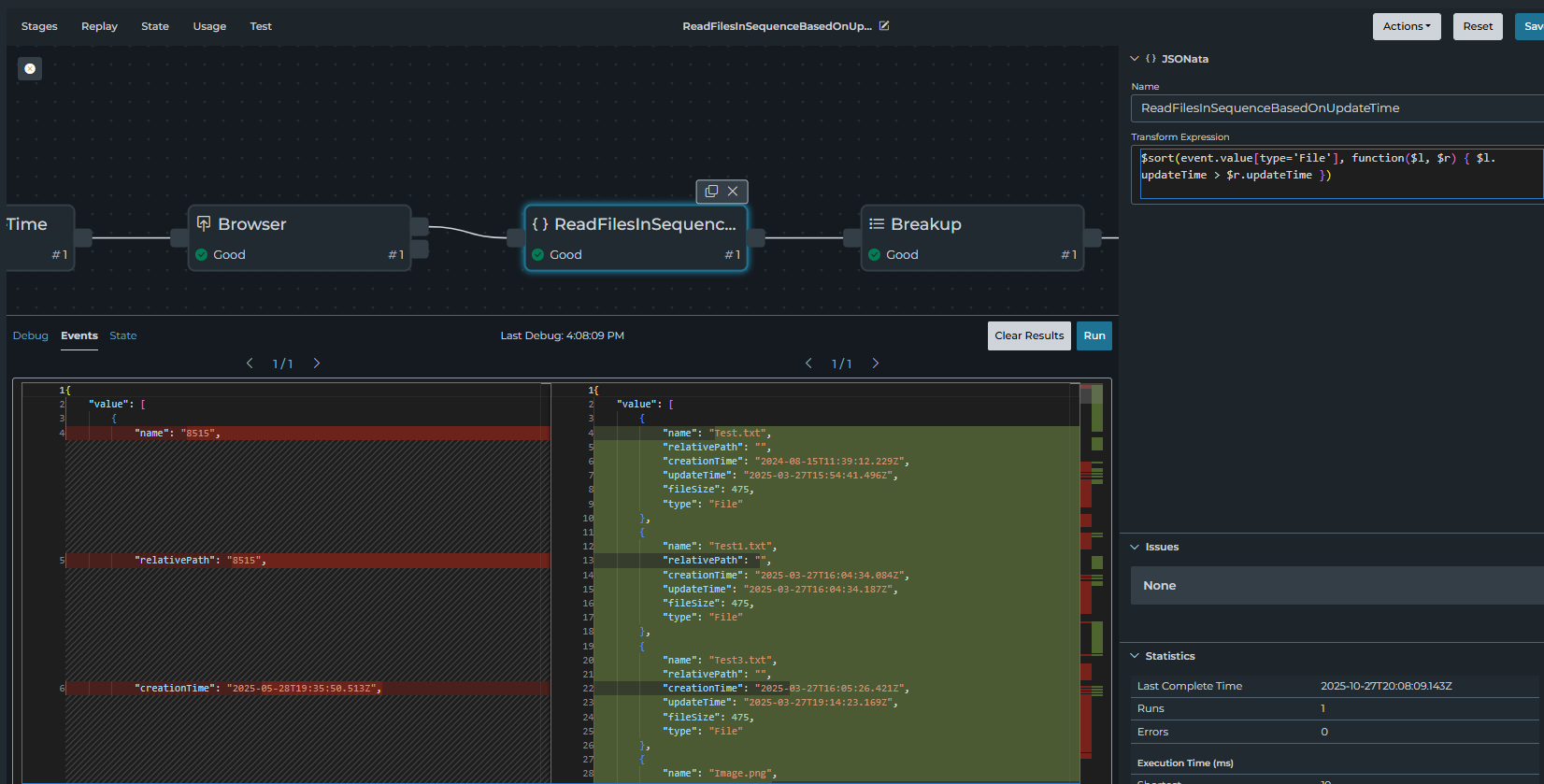Click the Breakup node list icon
Image resolution: width=1544 pixels, height=784 pixels.
click(877, 223)
